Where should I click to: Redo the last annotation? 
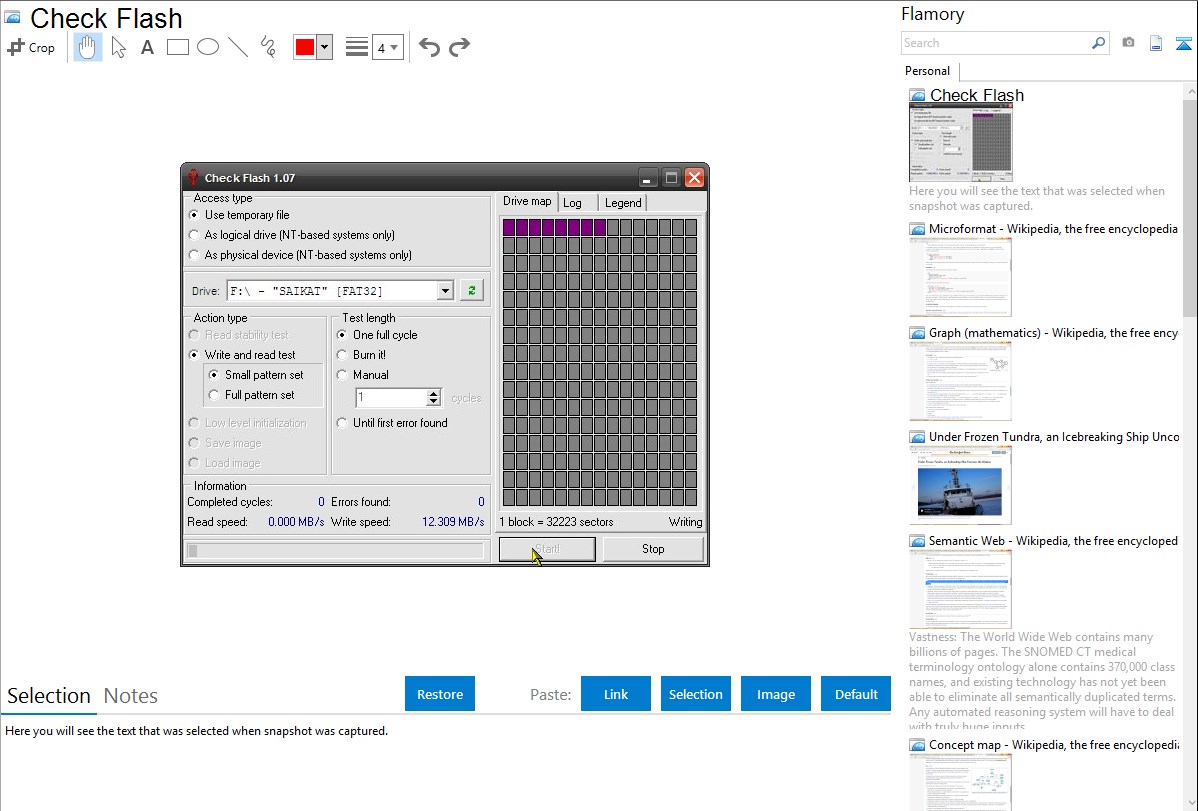click(459, 47)
